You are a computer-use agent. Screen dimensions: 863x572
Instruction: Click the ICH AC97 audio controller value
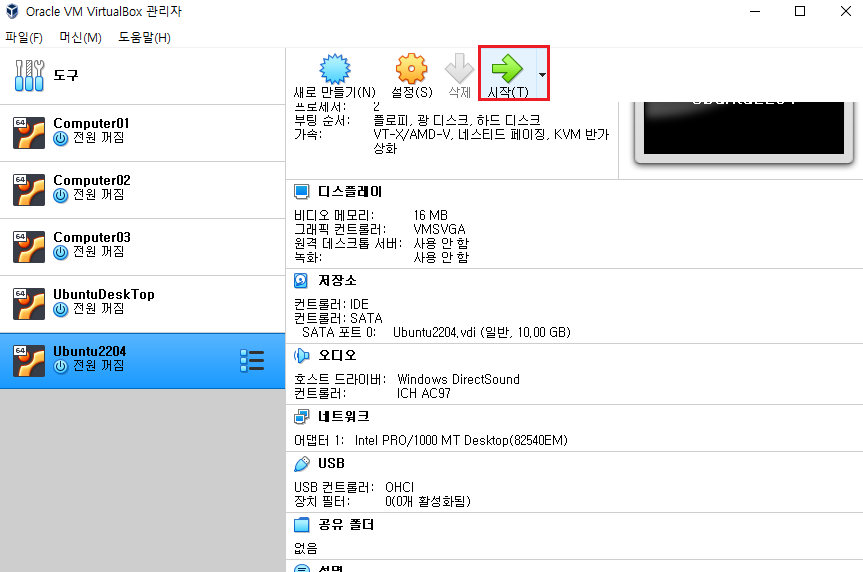pos(424,394)
